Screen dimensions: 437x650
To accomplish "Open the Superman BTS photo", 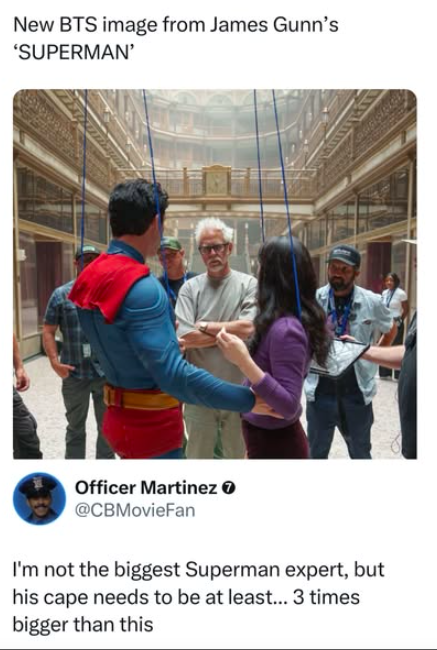I will coord(215,274).
